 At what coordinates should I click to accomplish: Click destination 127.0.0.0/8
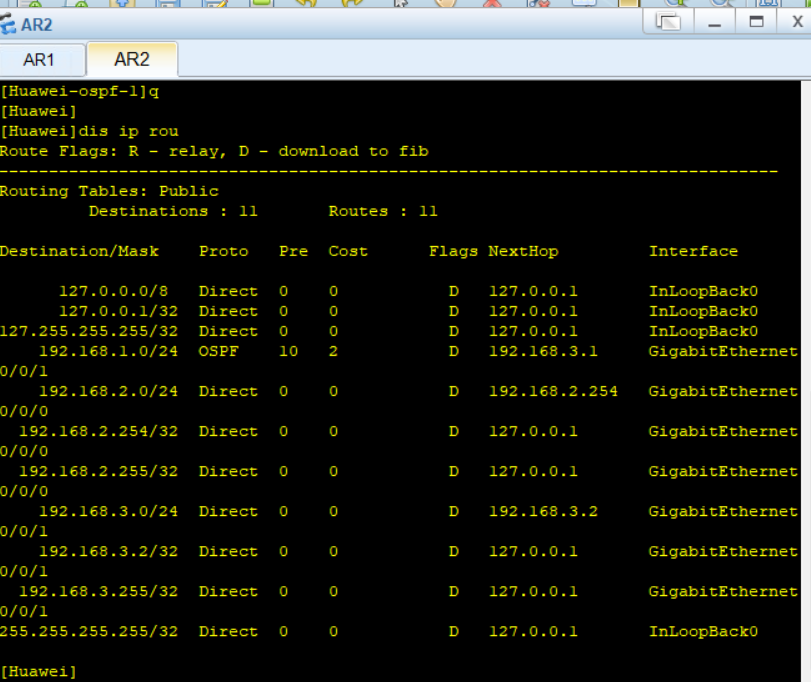[x=113, y=291]
